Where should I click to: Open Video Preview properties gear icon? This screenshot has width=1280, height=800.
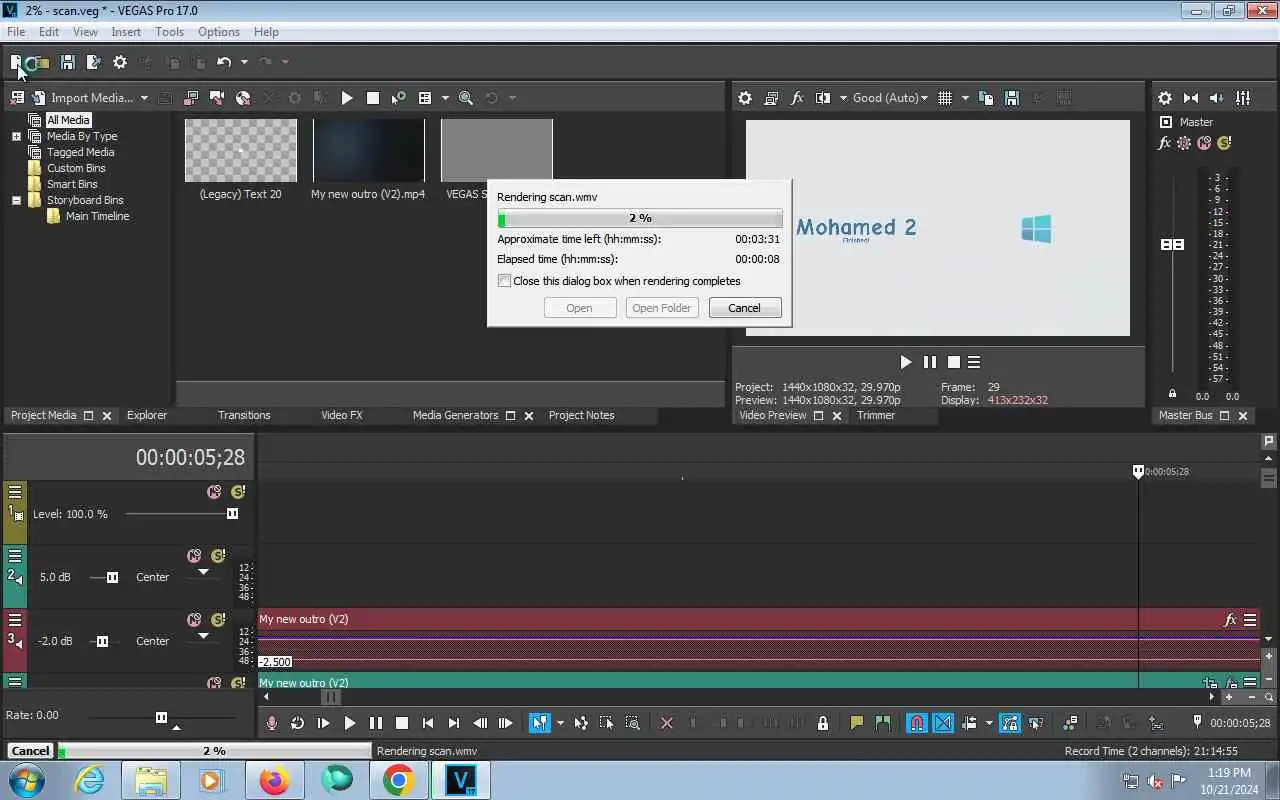pyautogui.click(x=745, y=98)
